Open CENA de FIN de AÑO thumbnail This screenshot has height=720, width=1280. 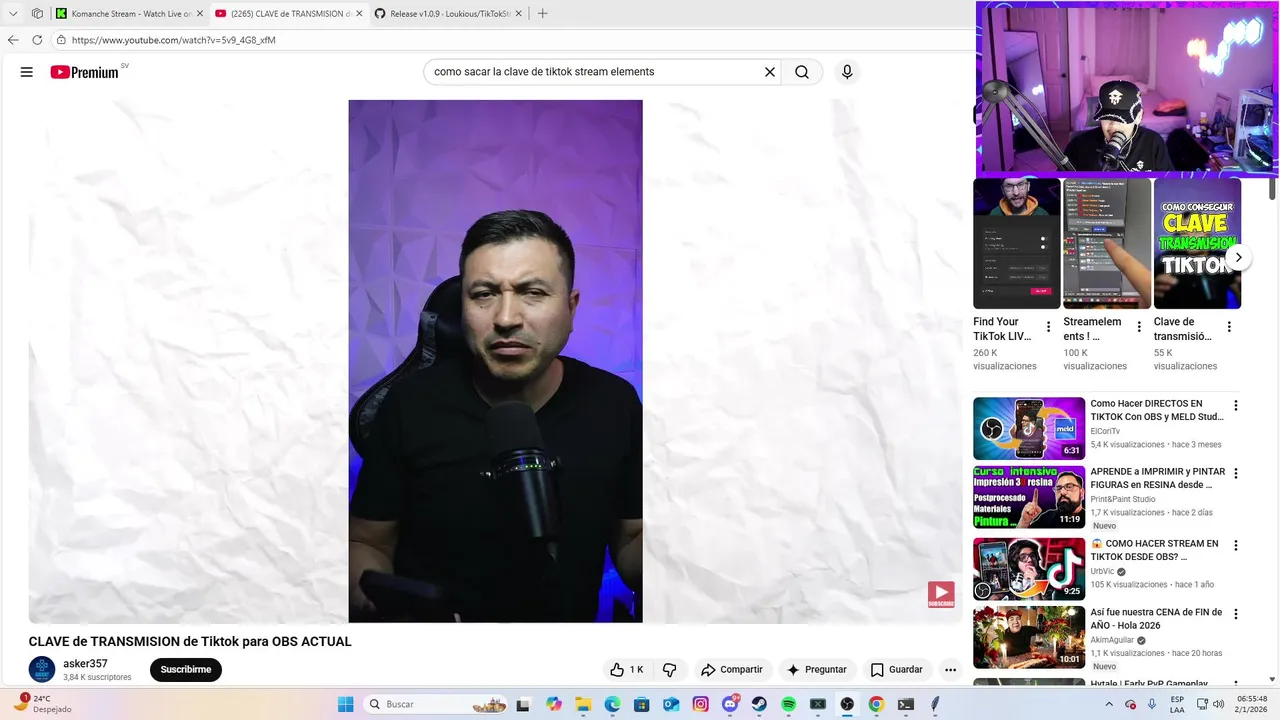[x=1029, y=637]
